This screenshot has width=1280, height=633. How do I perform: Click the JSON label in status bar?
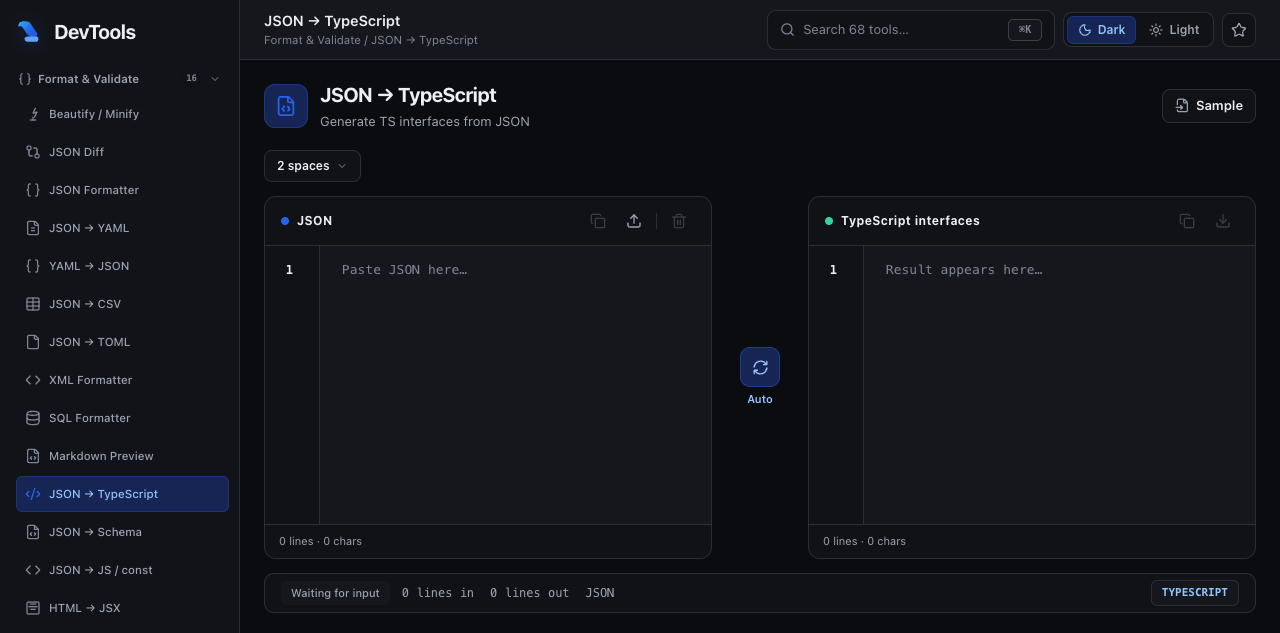(600, 593)
